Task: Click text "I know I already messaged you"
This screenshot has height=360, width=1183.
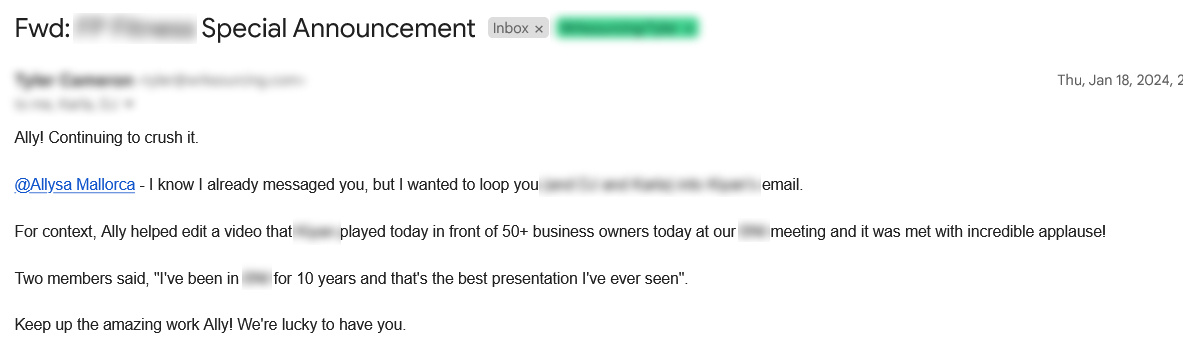Action: tap(259, 185)
